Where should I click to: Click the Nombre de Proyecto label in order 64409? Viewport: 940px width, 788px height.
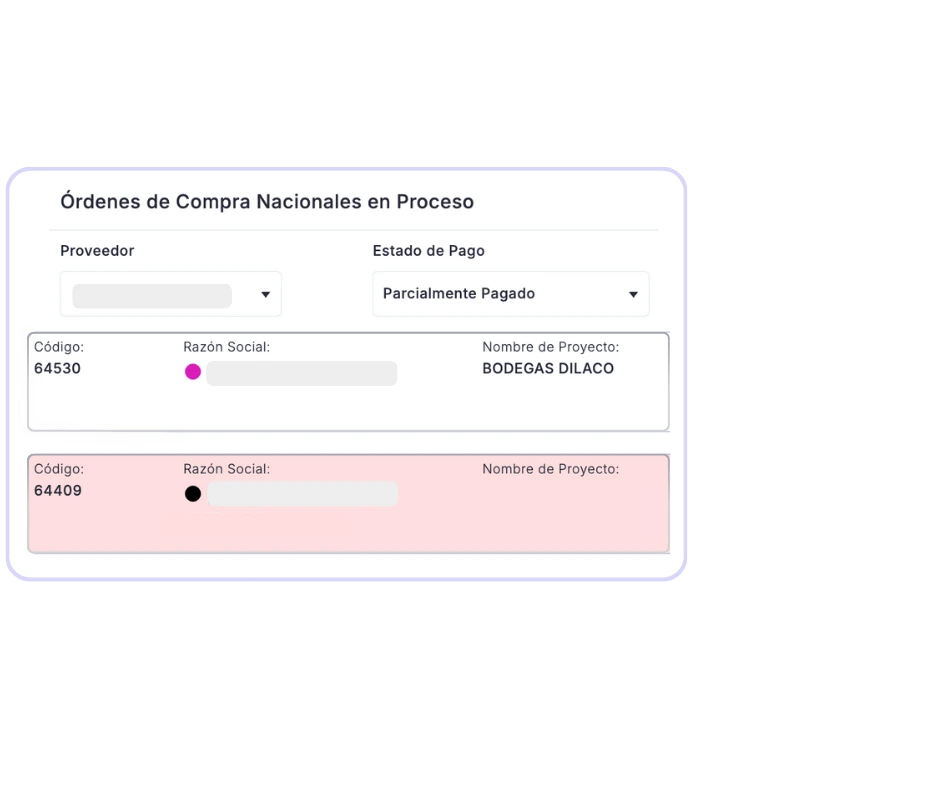[x=551, y=469]
